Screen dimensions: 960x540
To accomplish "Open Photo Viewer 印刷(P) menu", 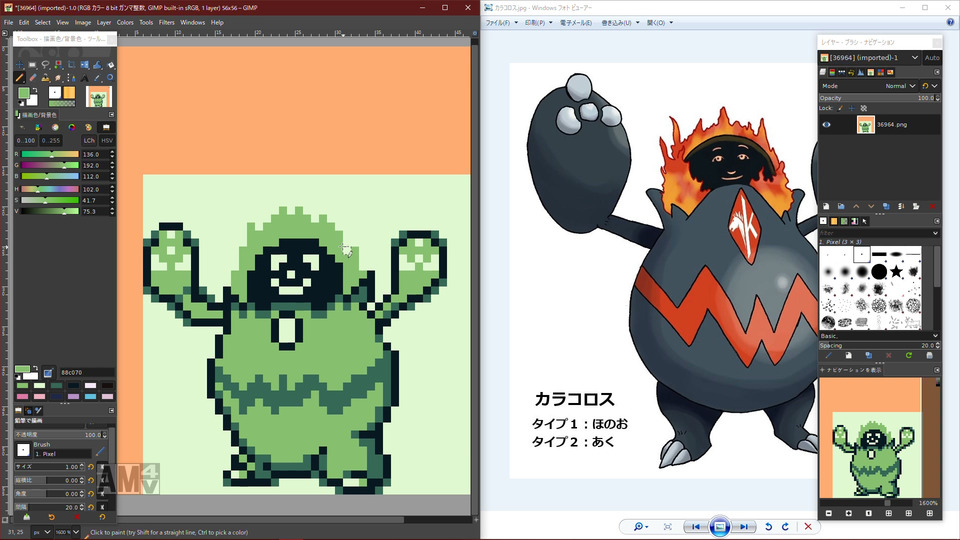I will pyautogui.click(x=538, y=23).
